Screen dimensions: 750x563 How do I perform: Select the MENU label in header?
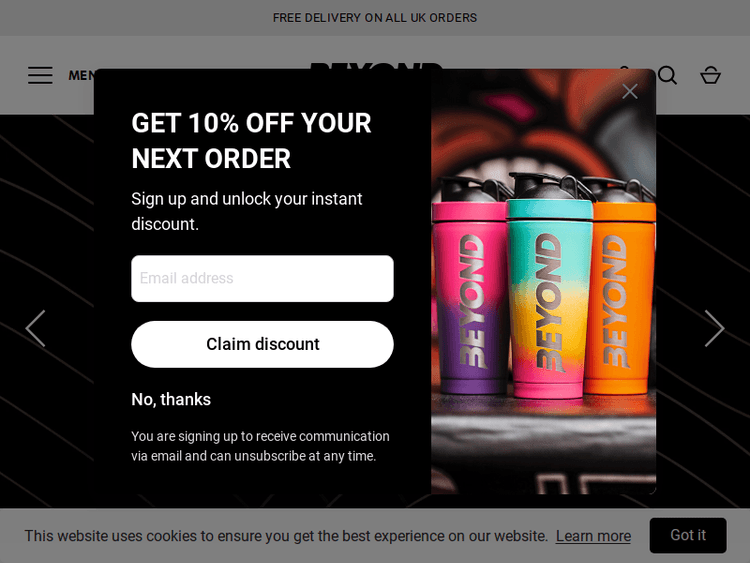click(81, 76)
